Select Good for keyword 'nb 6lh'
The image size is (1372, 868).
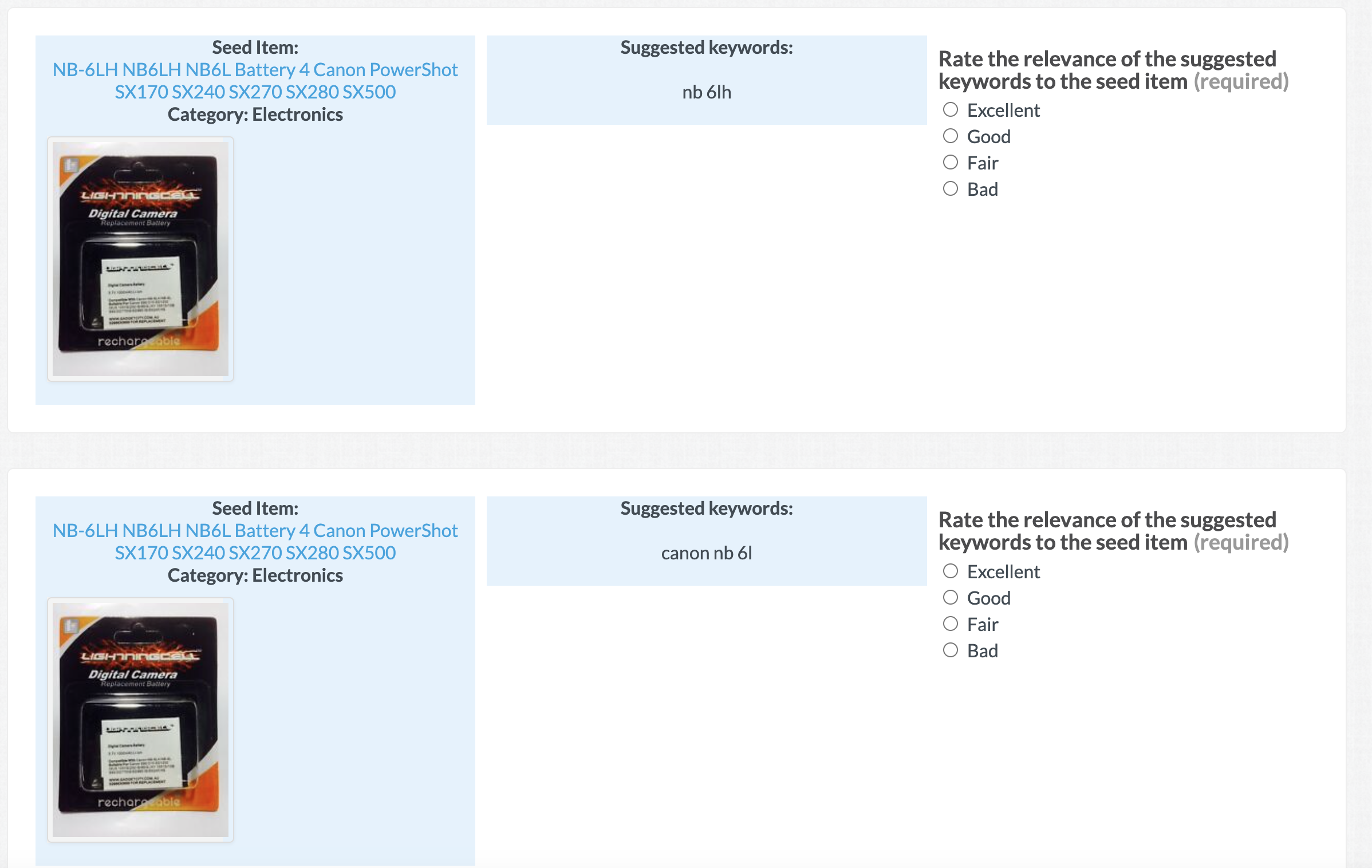951,136
